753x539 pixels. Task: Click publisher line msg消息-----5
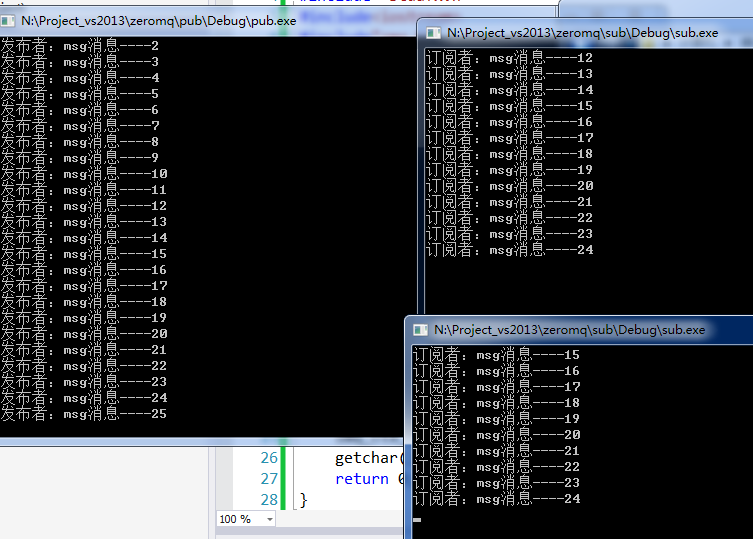(x=80, y=94)
